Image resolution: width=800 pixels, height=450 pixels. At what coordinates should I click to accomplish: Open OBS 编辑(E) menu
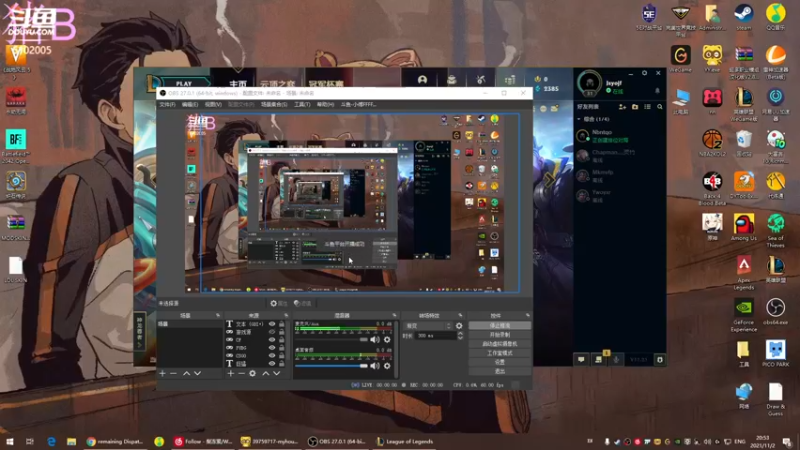[190, 104]
